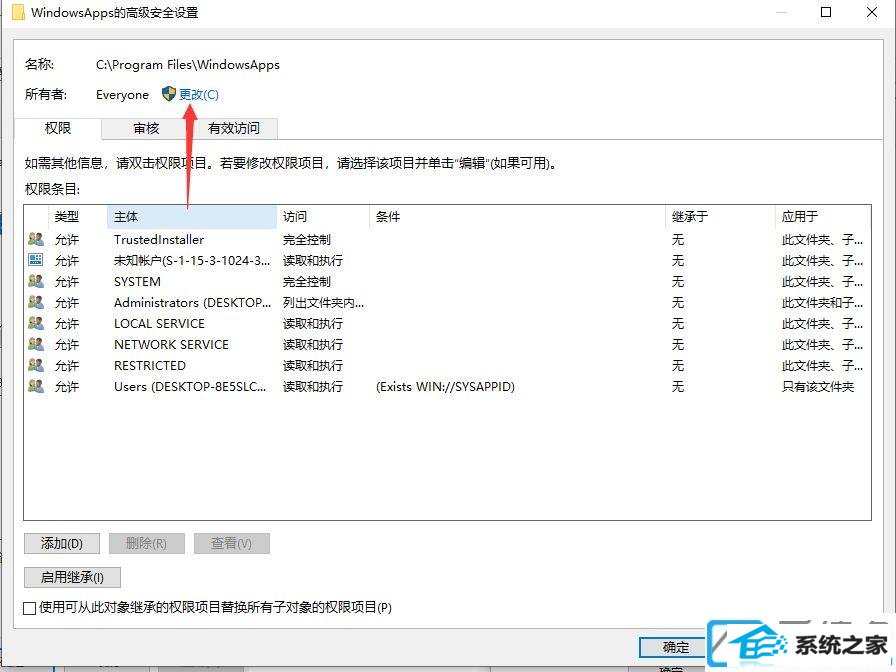Open the 审核 tab
Screen dimensions: 896x672
pyautogui.click(x=146, y=129)
